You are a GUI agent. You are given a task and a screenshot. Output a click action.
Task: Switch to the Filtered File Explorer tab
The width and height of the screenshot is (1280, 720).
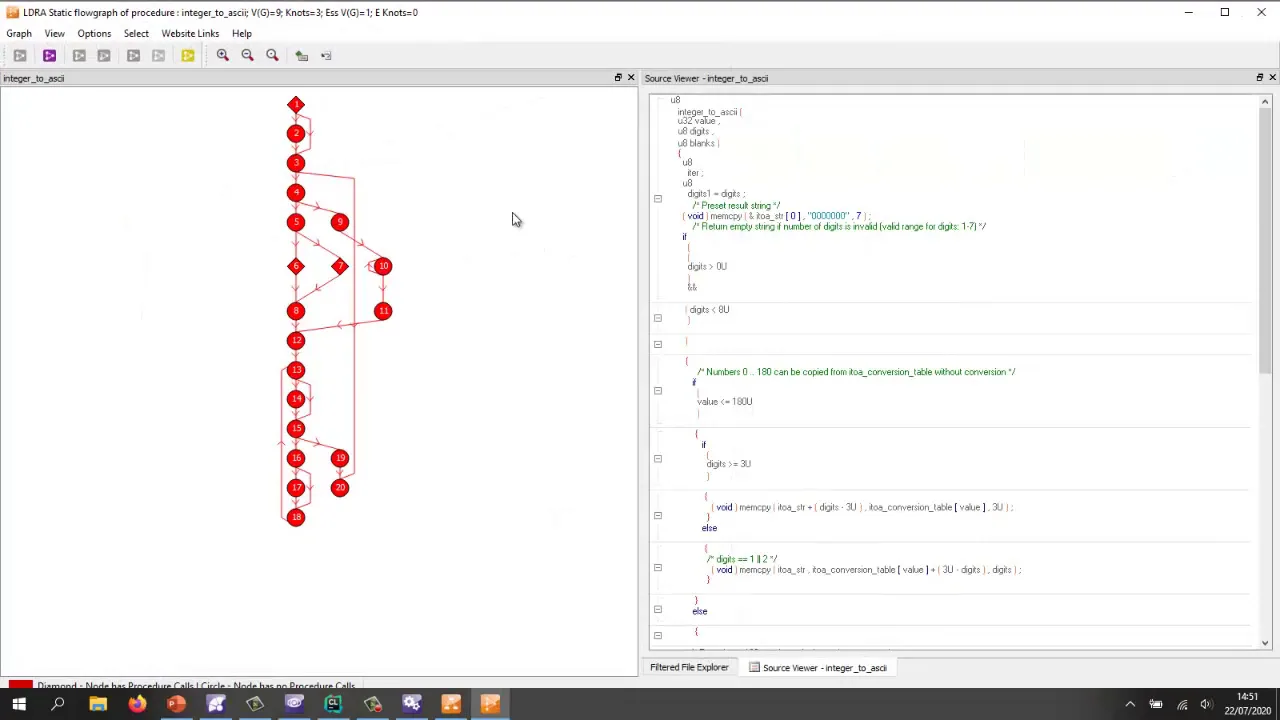[x=689, y=667]
